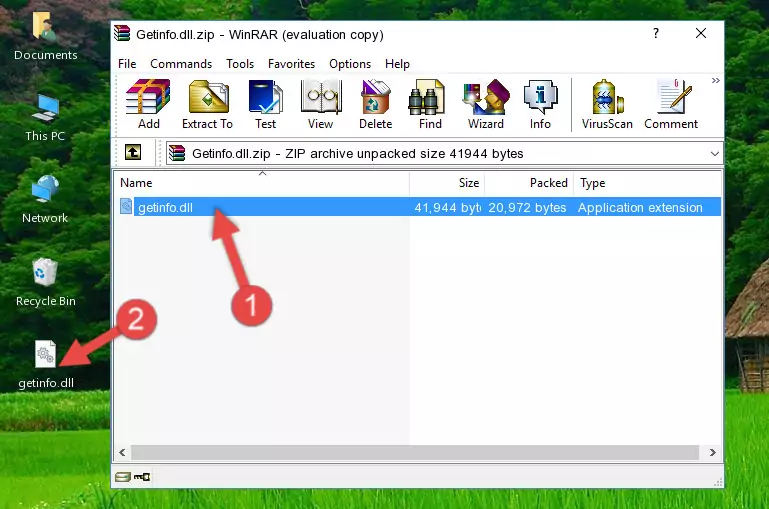The height and width of the screenshot is (509, 769).
Task: Open the Help menu
Action: pyautogui.click(x=397, y=64)
